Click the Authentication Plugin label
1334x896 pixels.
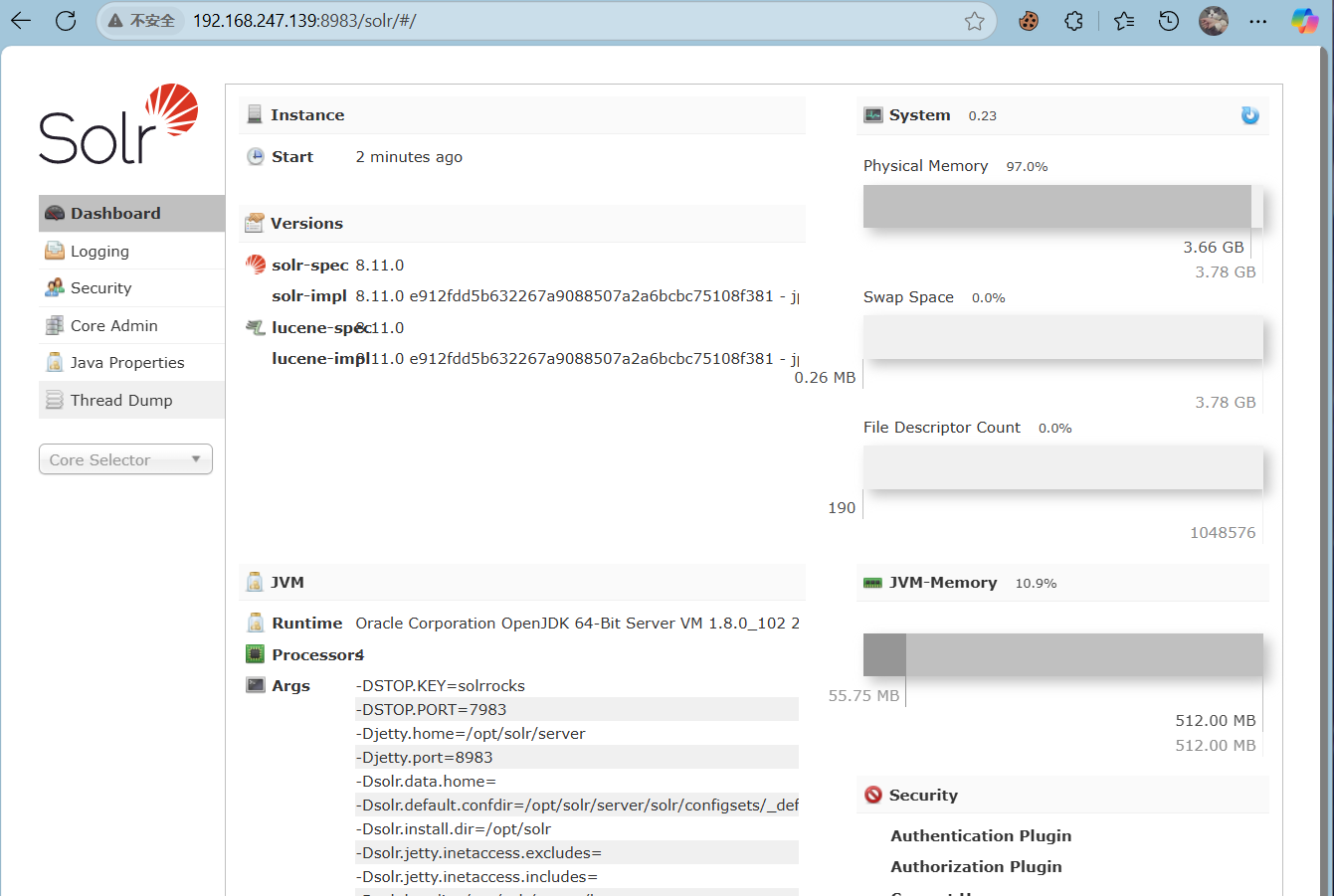click(981, 835)
